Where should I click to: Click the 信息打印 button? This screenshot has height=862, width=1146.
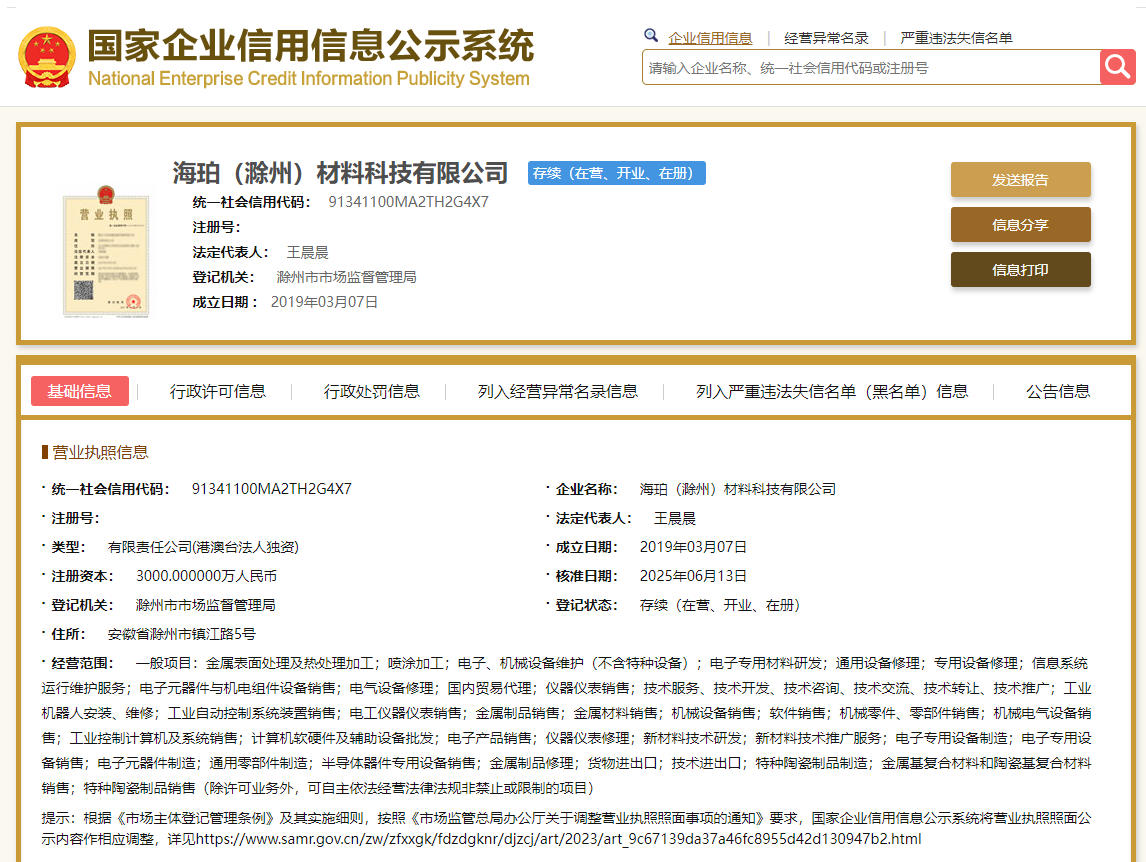pos(1020,270)
